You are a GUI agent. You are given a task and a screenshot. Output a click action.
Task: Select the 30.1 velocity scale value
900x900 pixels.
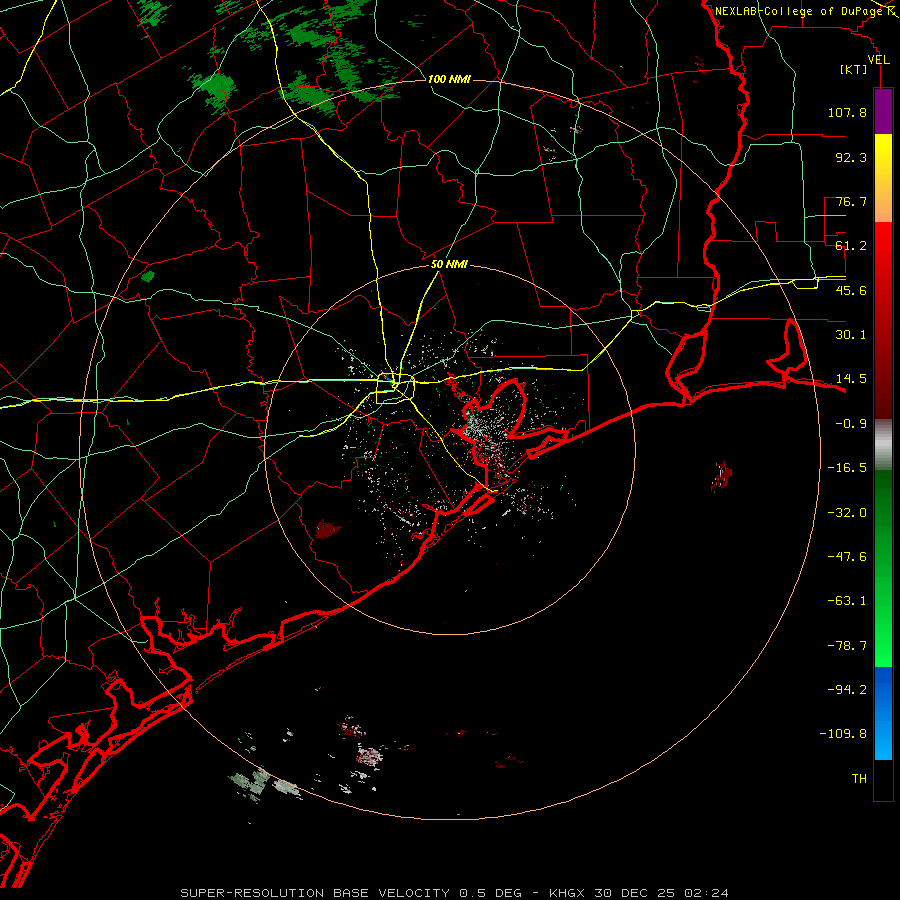point(851,335)
